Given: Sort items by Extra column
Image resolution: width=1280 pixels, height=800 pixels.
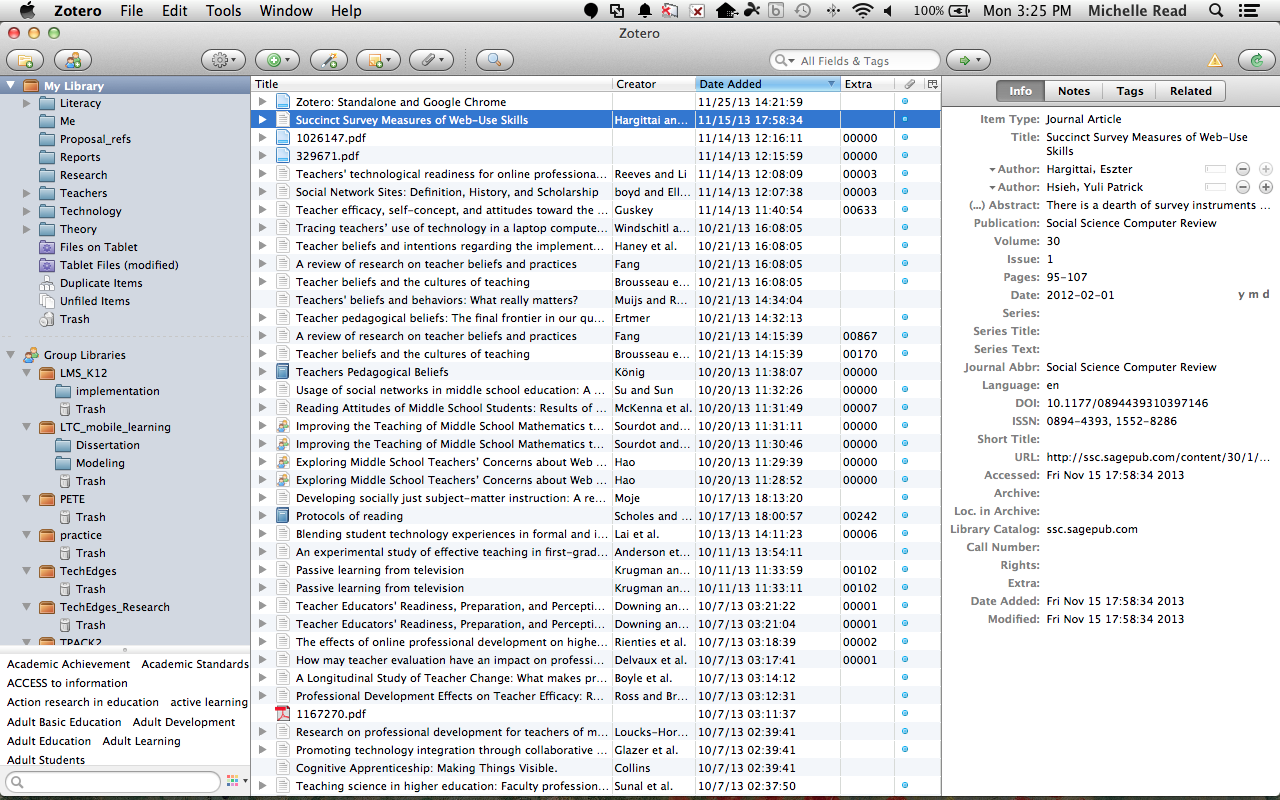Looking at the screenshot, I should [x=868, y=84].
